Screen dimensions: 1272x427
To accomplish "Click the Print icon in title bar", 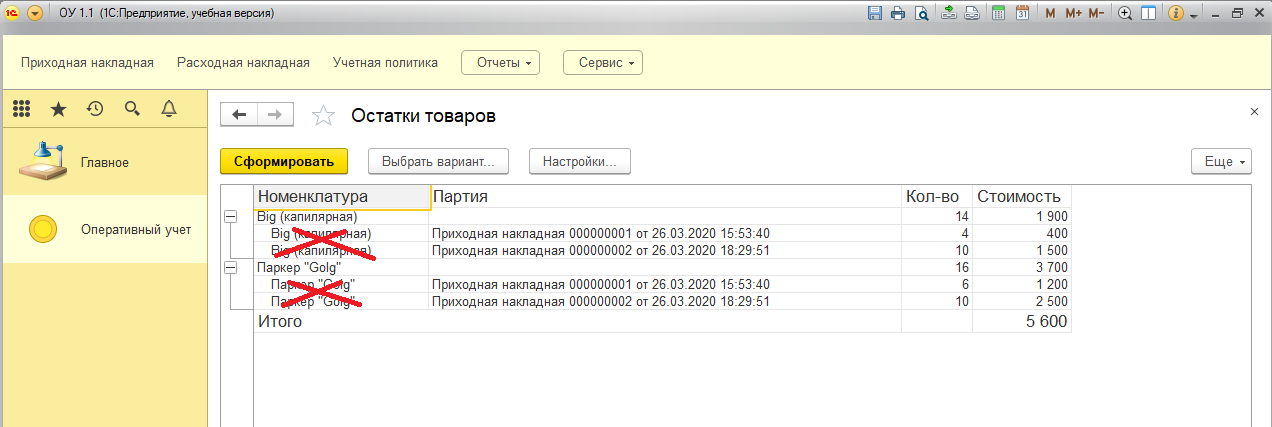I will (x=898, y=14).
